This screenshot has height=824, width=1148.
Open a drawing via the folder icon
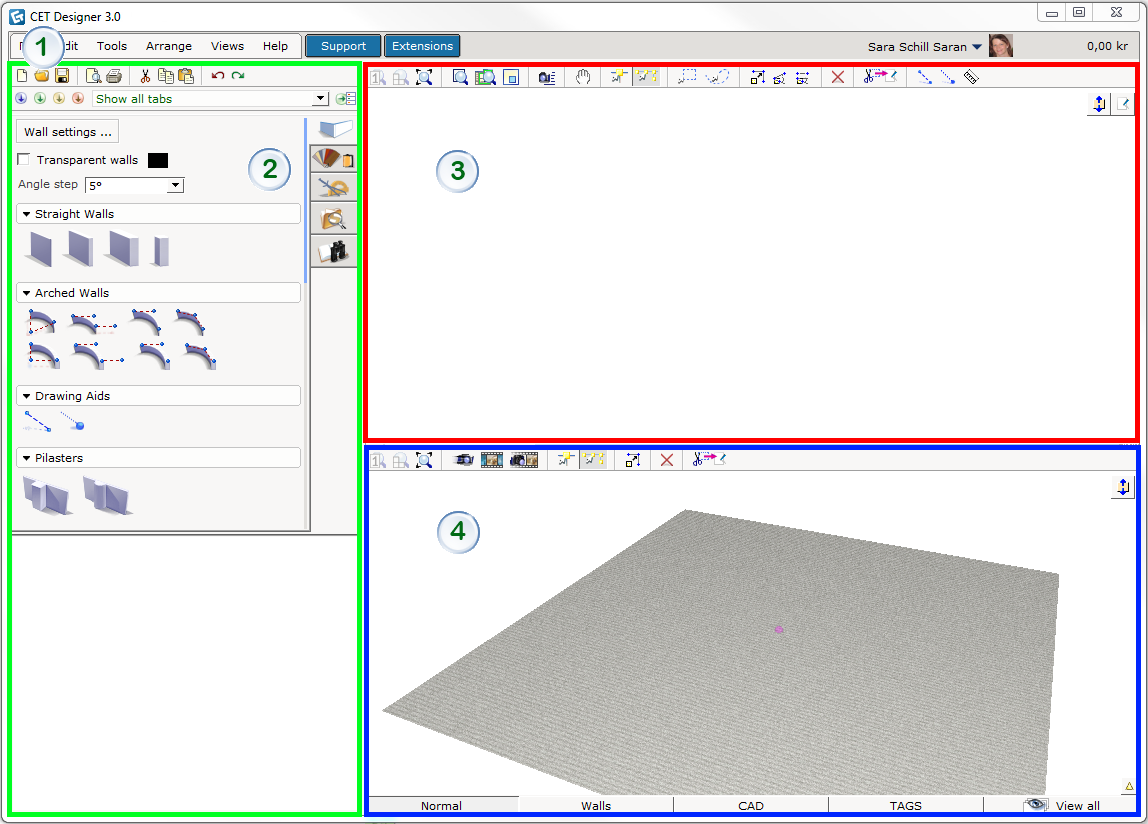tap(42, 75)
